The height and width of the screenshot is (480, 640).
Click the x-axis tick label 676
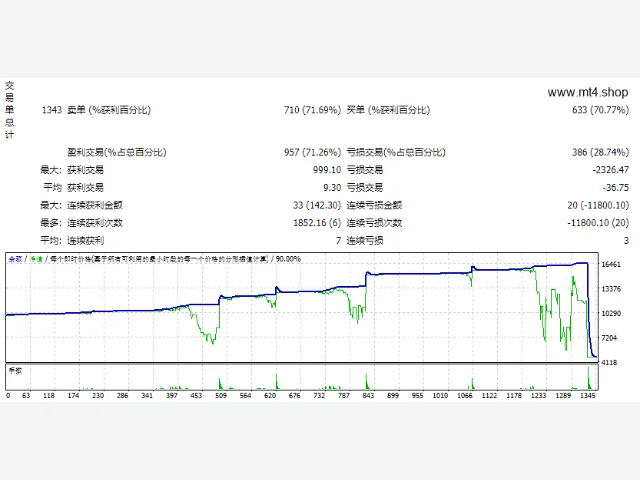[x=294, y=396]
